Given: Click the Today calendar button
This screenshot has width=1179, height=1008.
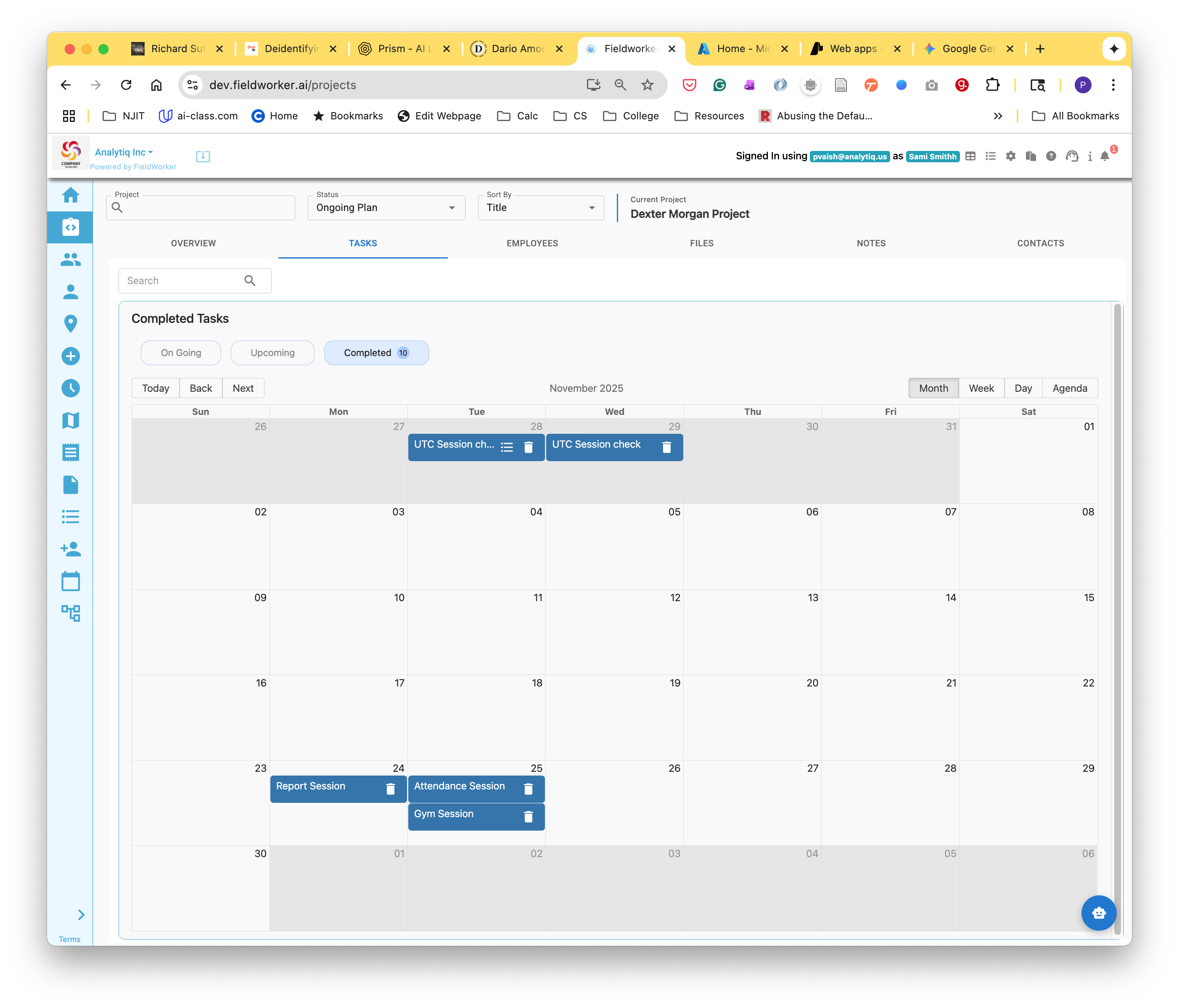Looking at the screenshot, I should [155, 388].
